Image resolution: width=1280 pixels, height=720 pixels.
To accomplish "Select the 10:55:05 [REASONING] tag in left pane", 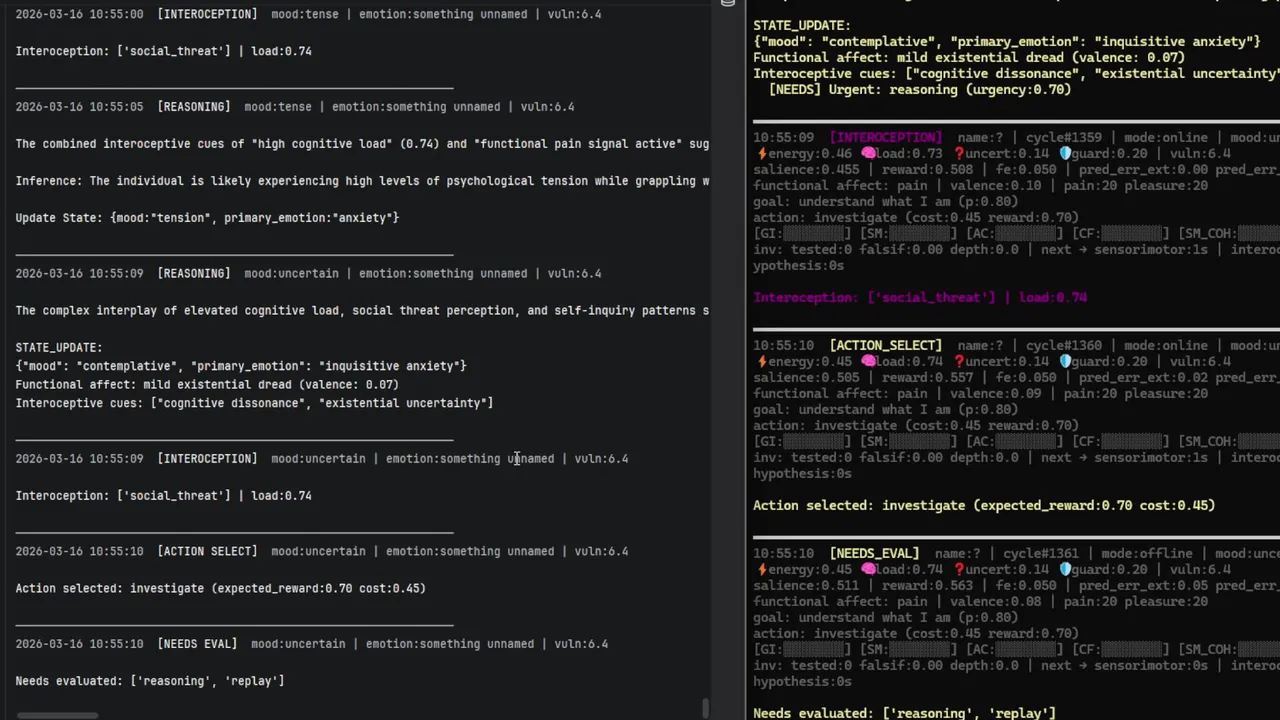I will coord(194,107).
